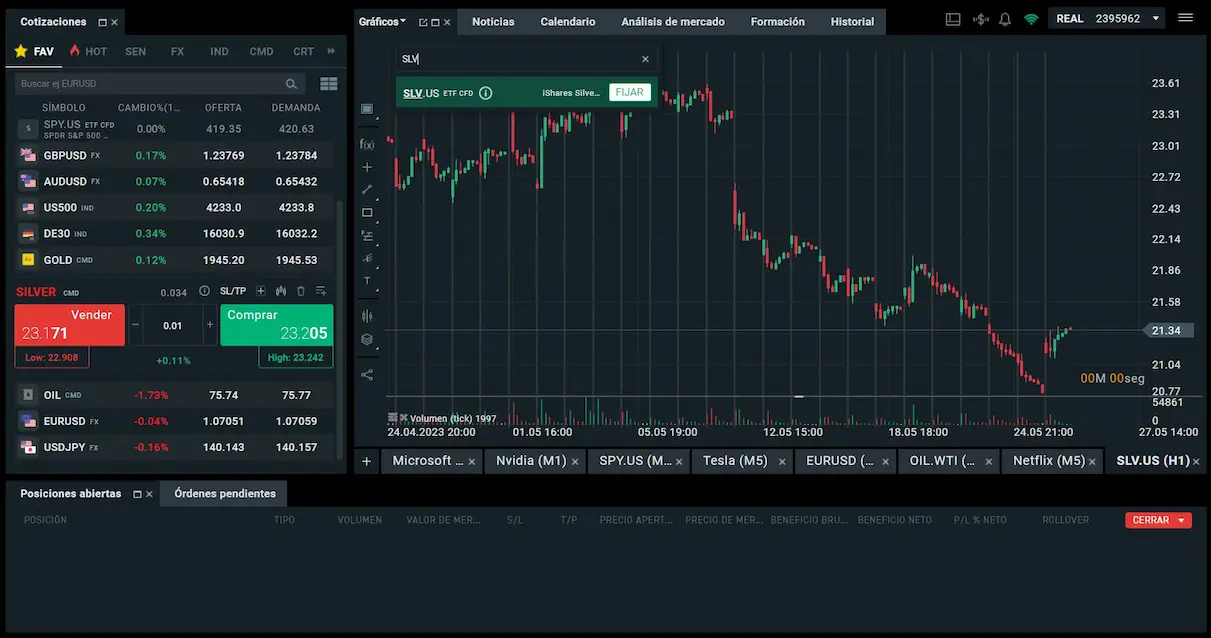
Task: Expand more quote category tabs
Action: 331,51
